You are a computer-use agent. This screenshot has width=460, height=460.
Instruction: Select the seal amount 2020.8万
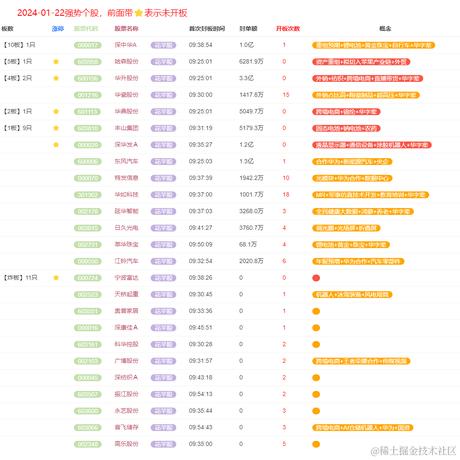pos(251,261)
